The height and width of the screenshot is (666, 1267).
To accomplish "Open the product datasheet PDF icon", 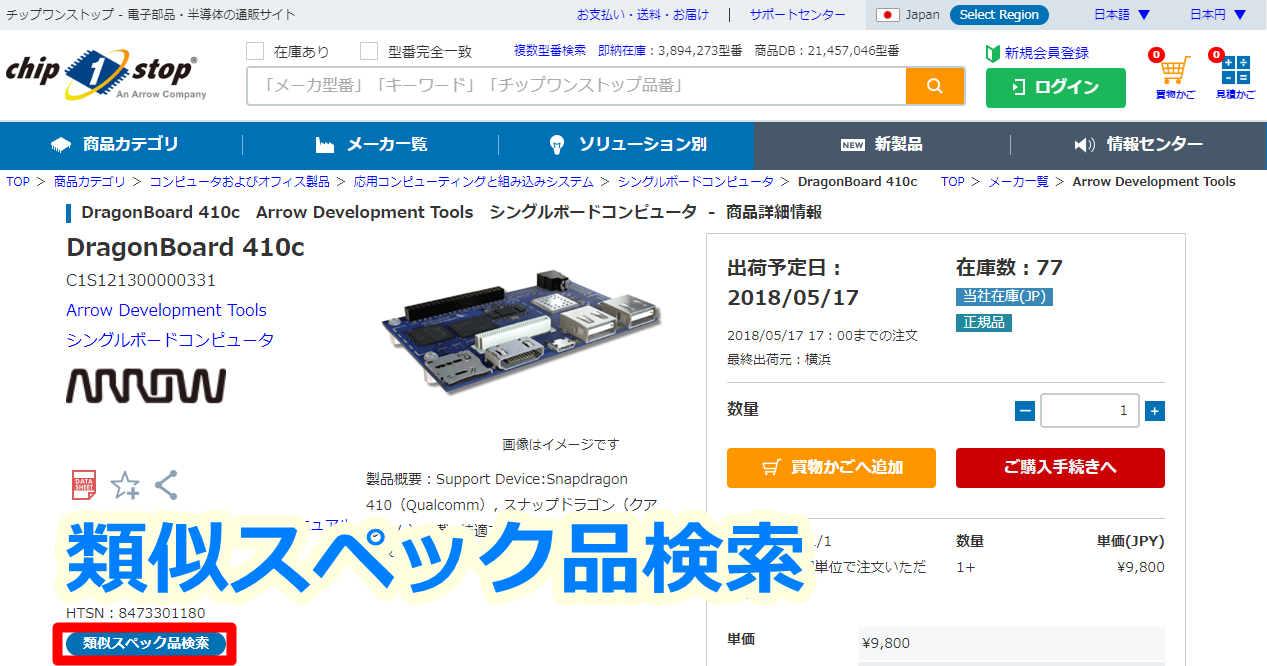I will pos(85,485).
